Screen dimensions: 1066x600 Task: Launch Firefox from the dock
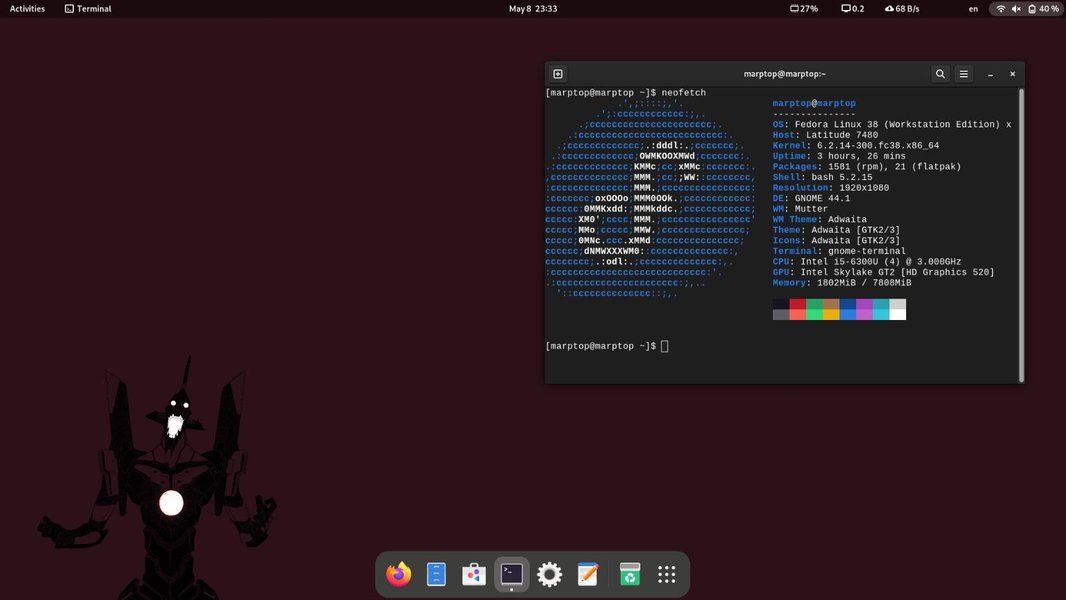398,574
